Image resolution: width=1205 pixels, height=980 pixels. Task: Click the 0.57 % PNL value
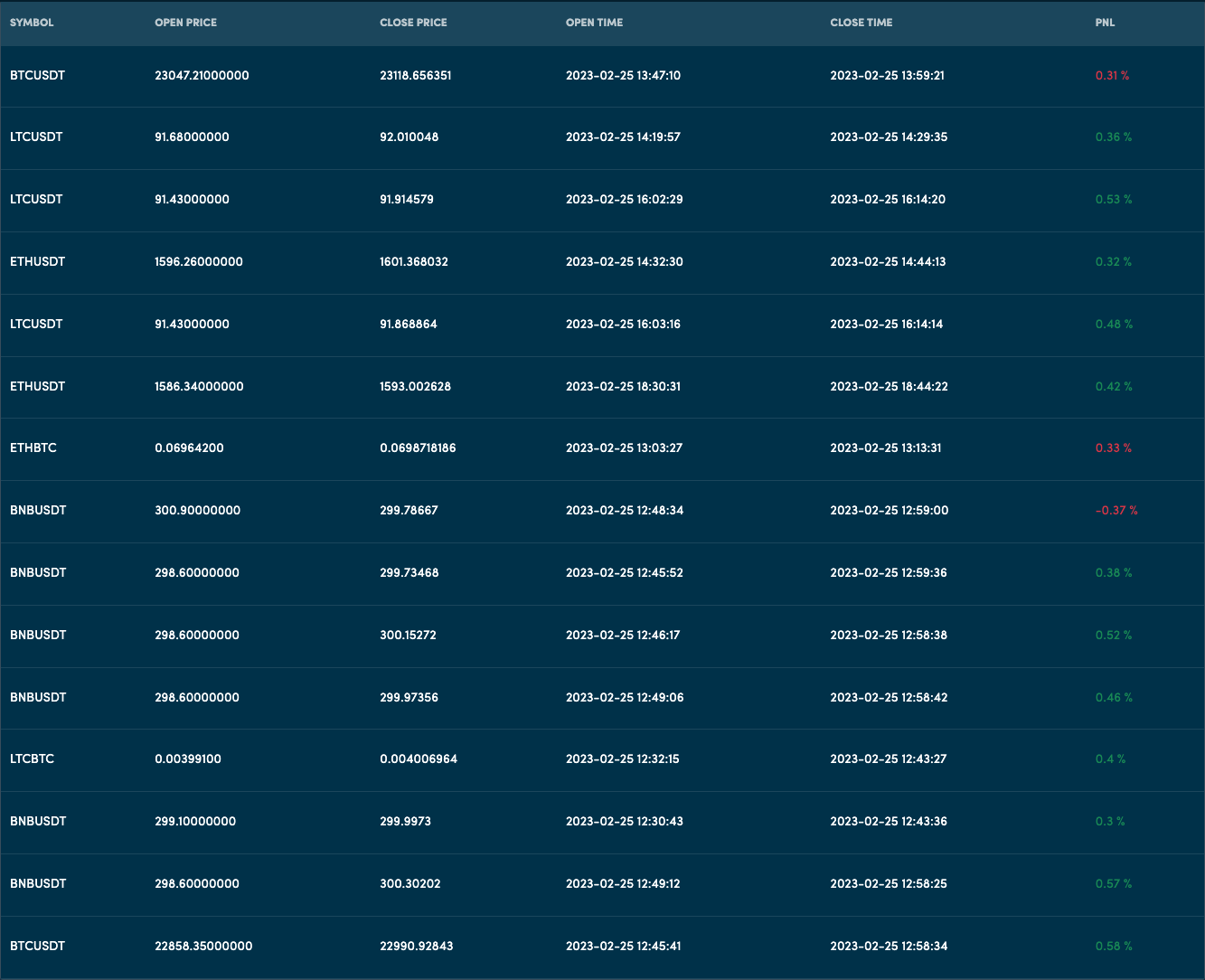[1114, 883]
